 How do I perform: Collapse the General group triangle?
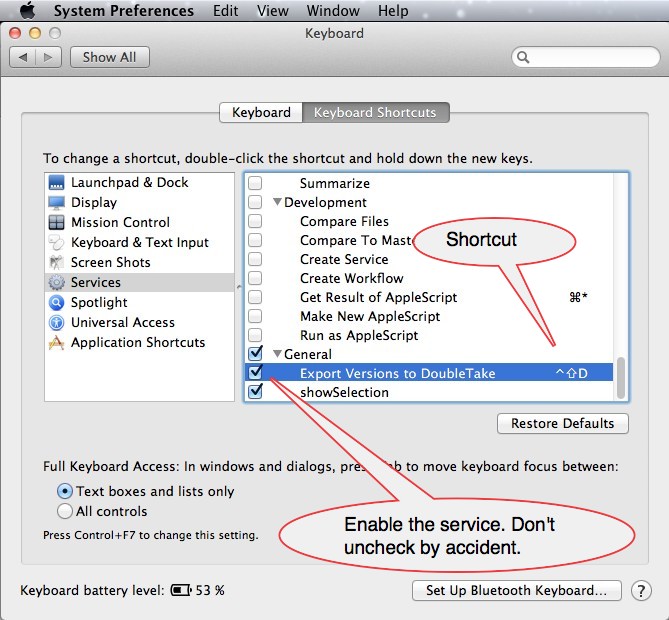tap(278, 355)
